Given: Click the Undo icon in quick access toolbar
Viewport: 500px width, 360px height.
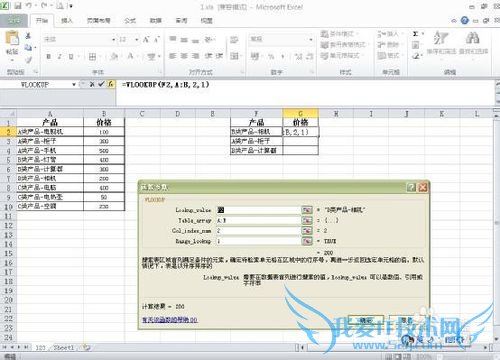Looking at the screenshot, I should 29,6.
